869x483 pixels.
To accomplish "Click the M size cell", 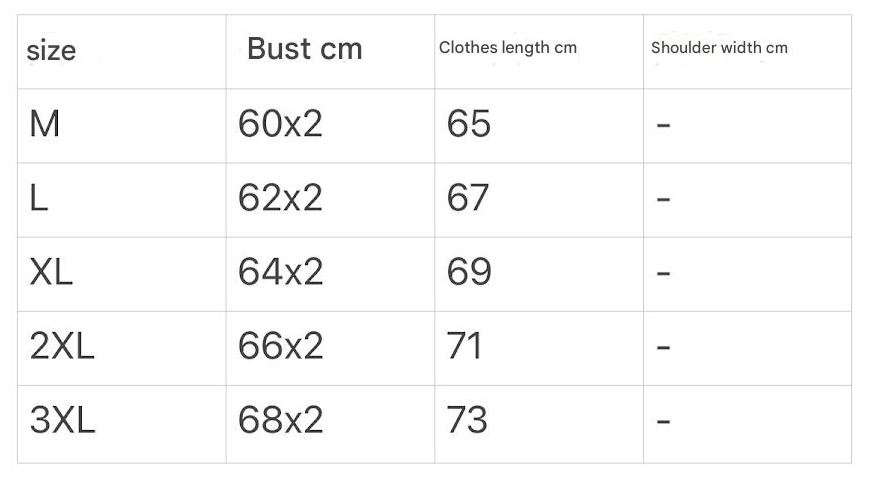I will [45, 124].
